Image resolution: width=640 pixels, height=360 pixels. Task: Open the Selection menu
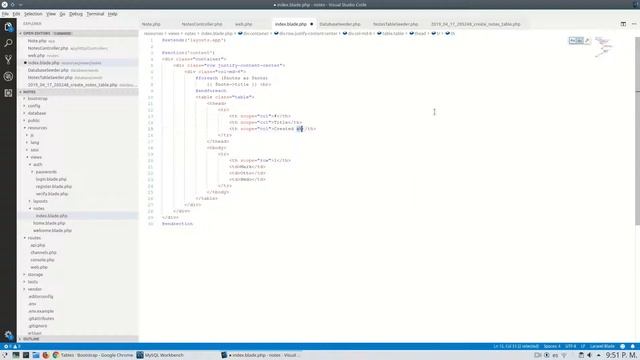[x=33, y=14]
